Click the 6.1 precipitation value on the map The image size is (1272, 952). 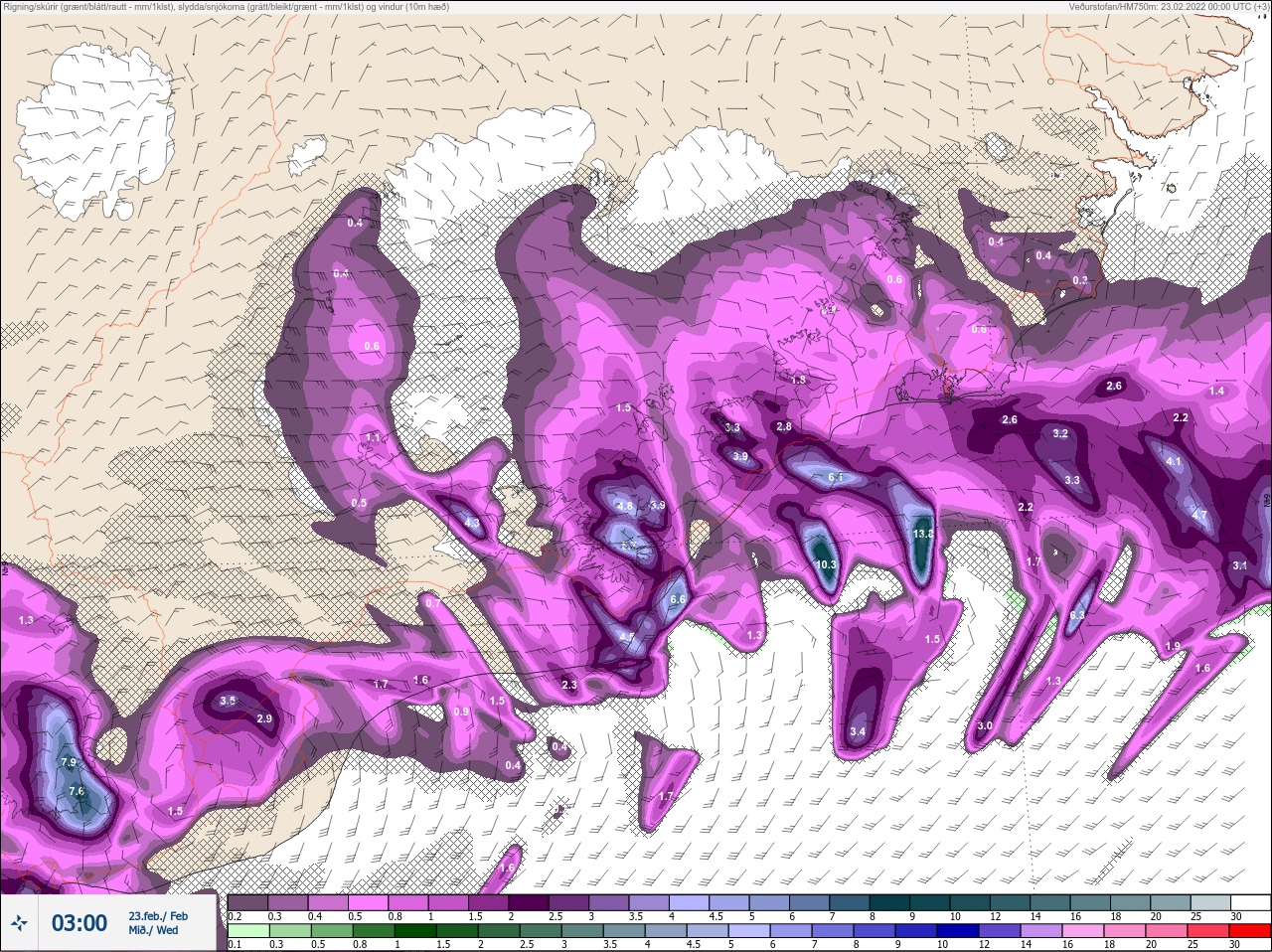(835, 477)
